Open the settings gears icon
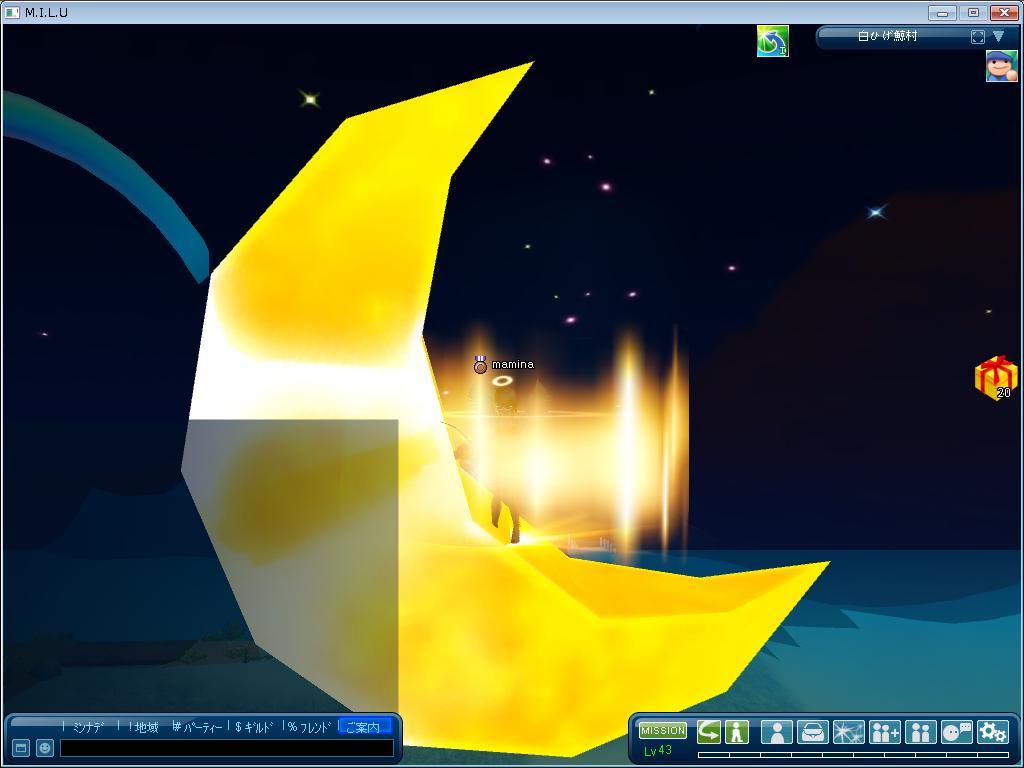1024x768 pixels. (993, 732)
